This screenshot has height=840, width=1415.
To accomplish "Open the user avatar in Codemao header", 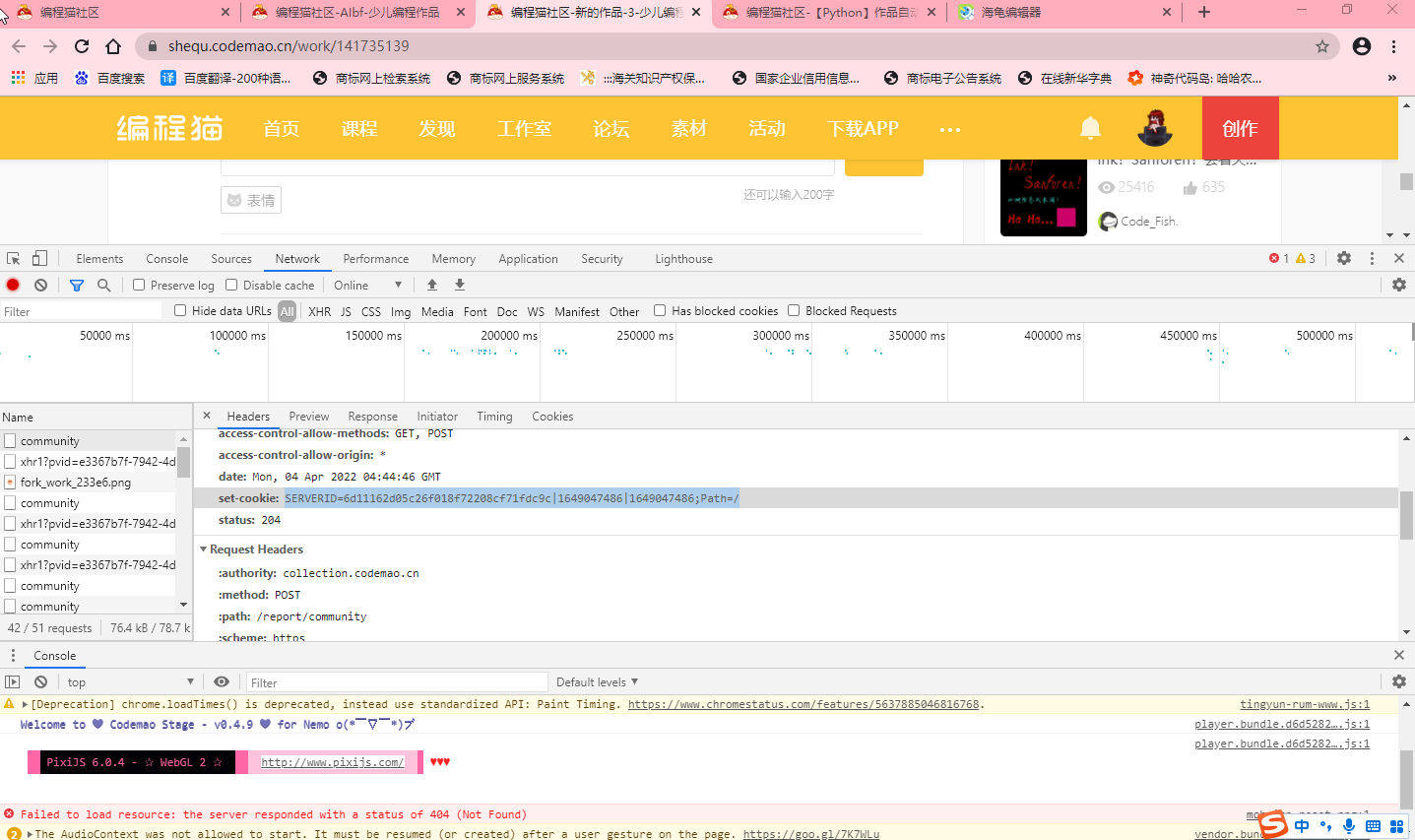I will pos(1155,128).
